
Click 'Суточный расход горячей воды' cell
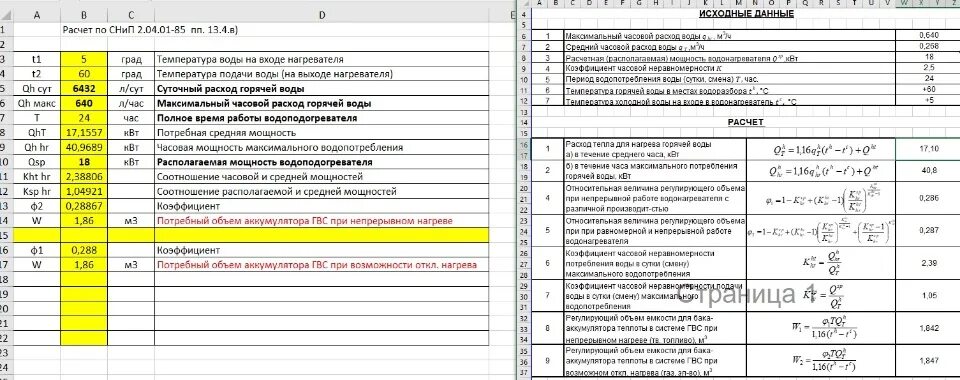(x=321, y=89)
